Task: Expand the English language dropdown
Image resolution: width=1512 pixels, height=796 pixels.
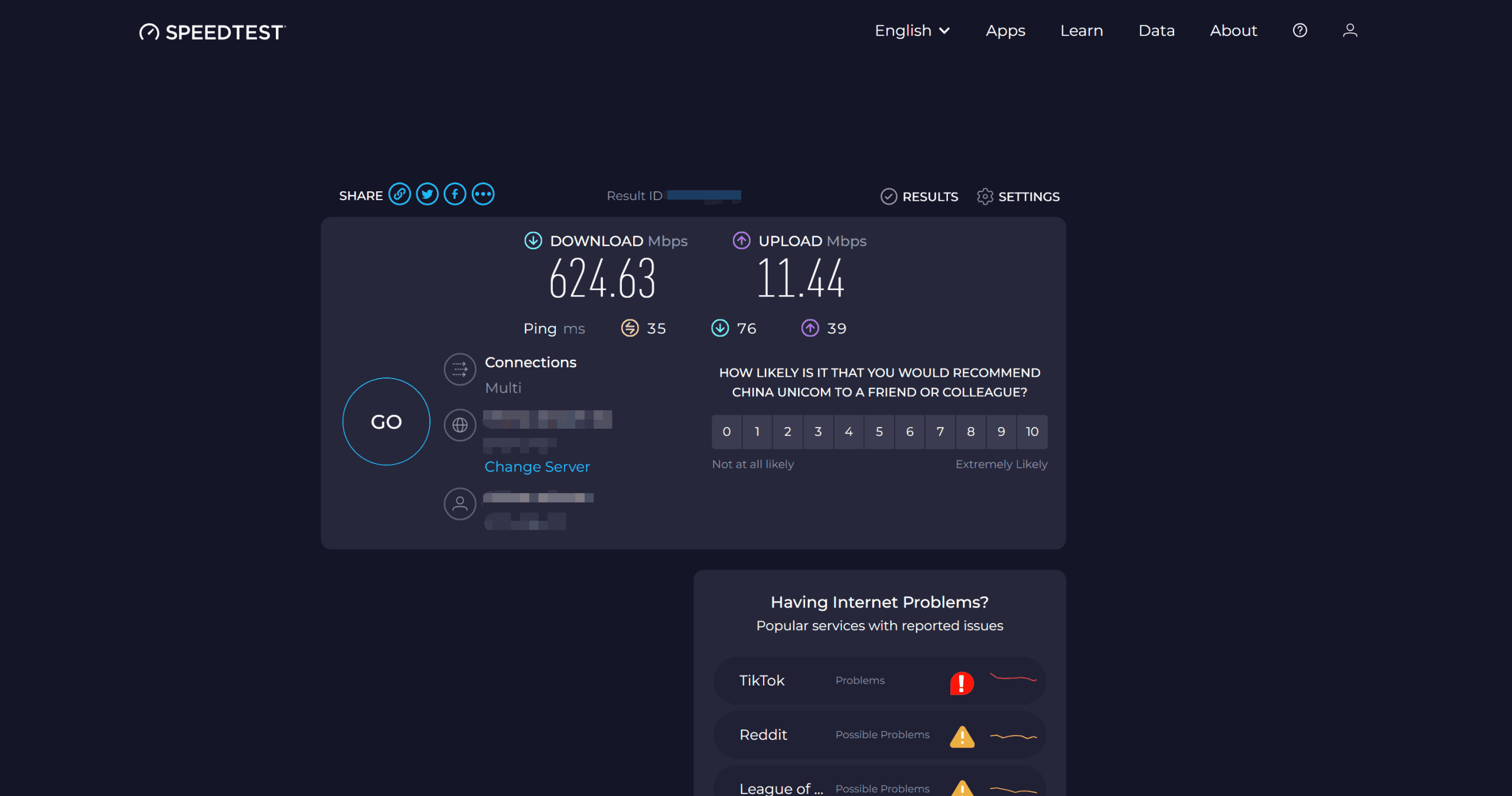Action: [912, 31]
